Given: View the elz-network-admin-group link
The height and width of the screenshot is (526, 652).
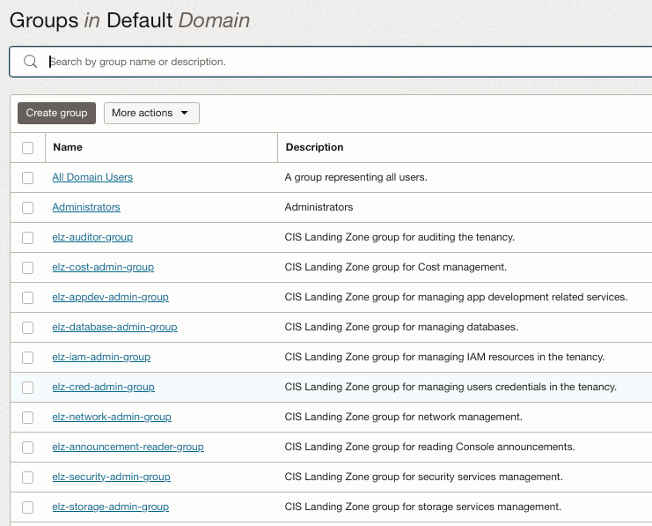Looking at the screenshot, I should (111, 417).
